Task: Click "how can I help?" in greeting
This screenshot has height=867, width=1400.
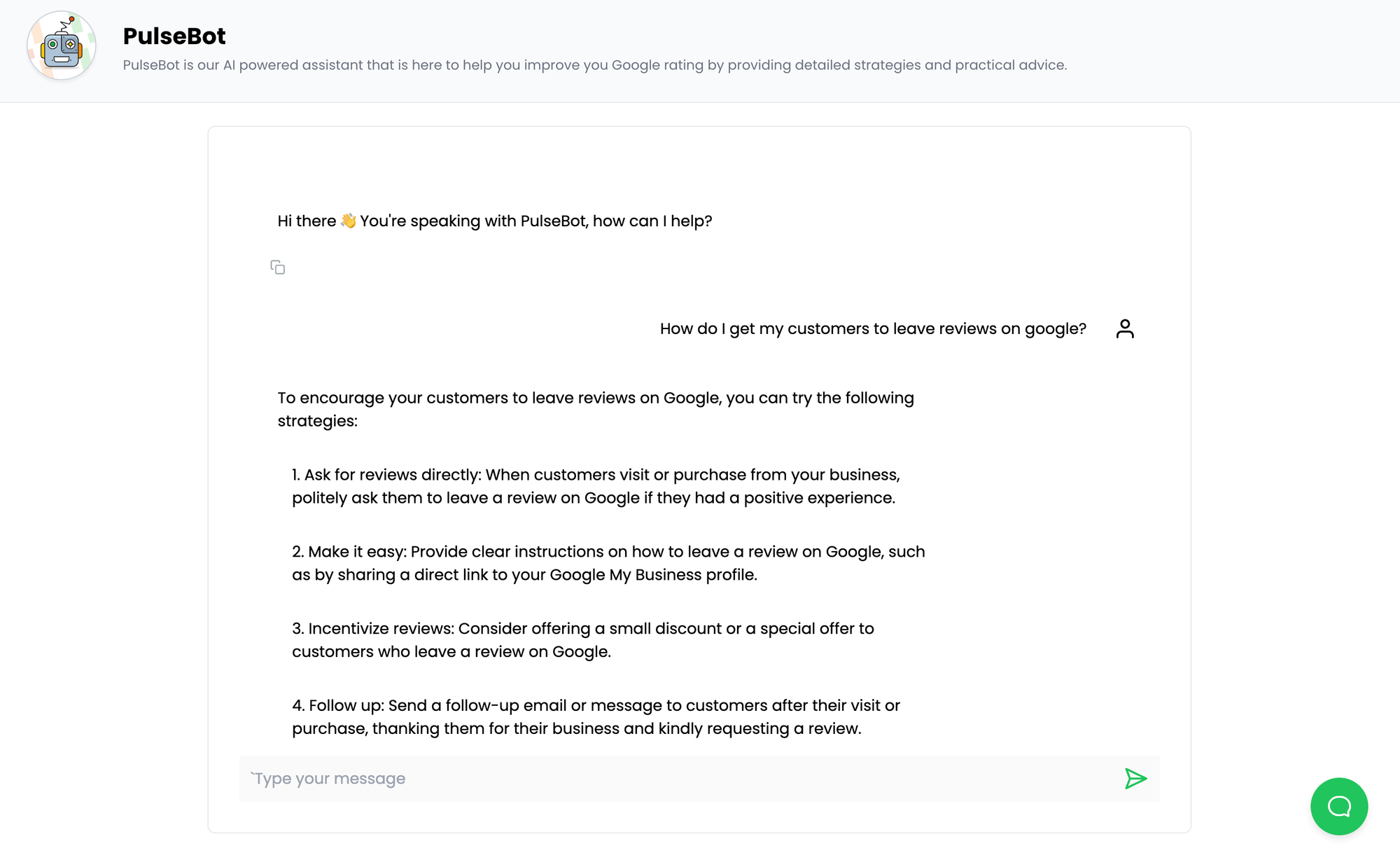Action: point(652,221)
